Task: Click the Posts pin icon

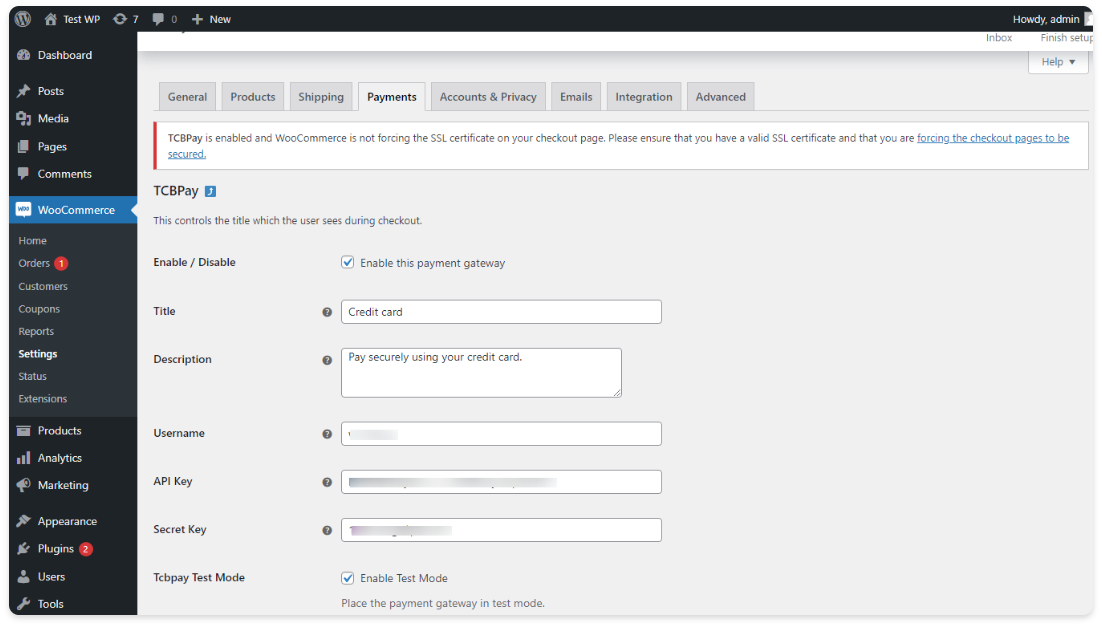Action: [x=24, y=91]
